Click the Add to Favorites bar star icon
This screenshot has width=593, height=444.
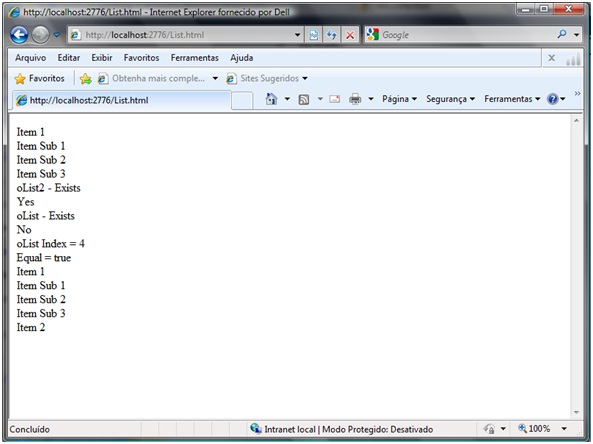click(85, 78)
